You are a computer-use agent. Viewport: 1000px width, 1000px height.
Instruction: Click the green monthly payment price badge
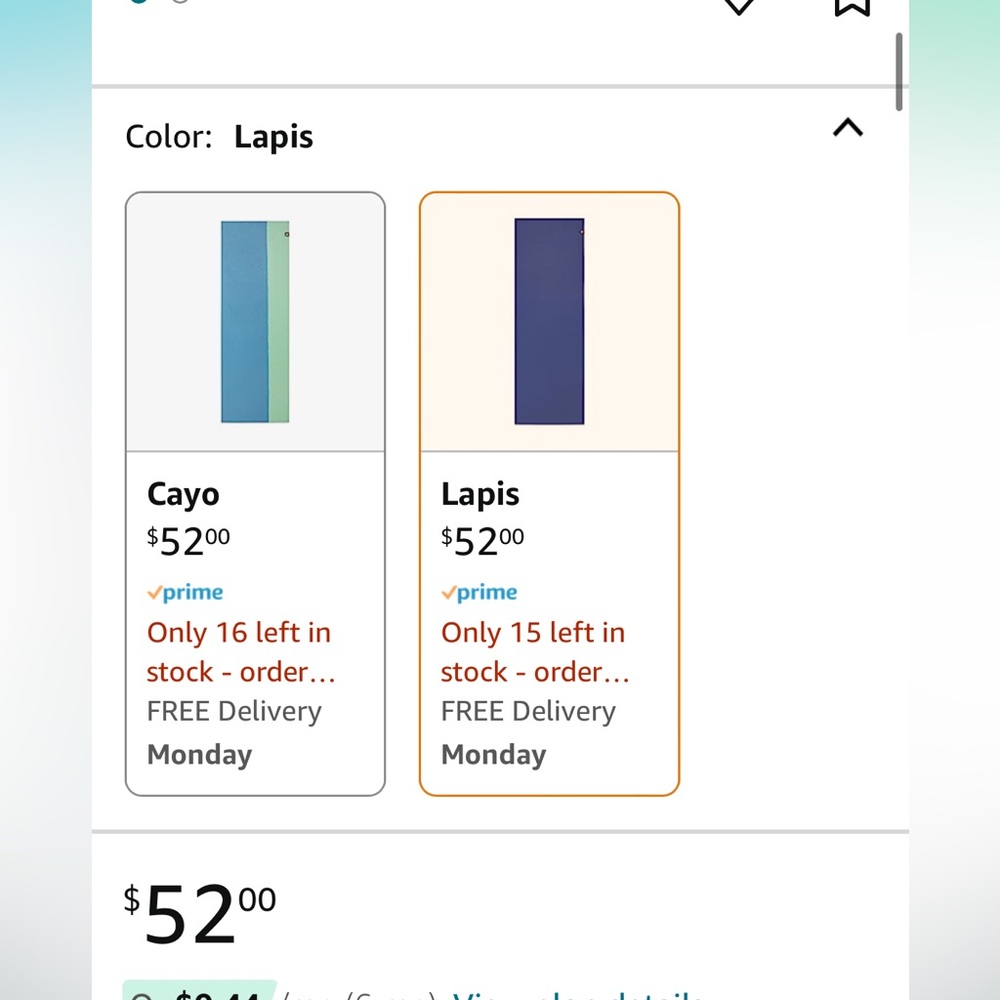coord(200,994)
